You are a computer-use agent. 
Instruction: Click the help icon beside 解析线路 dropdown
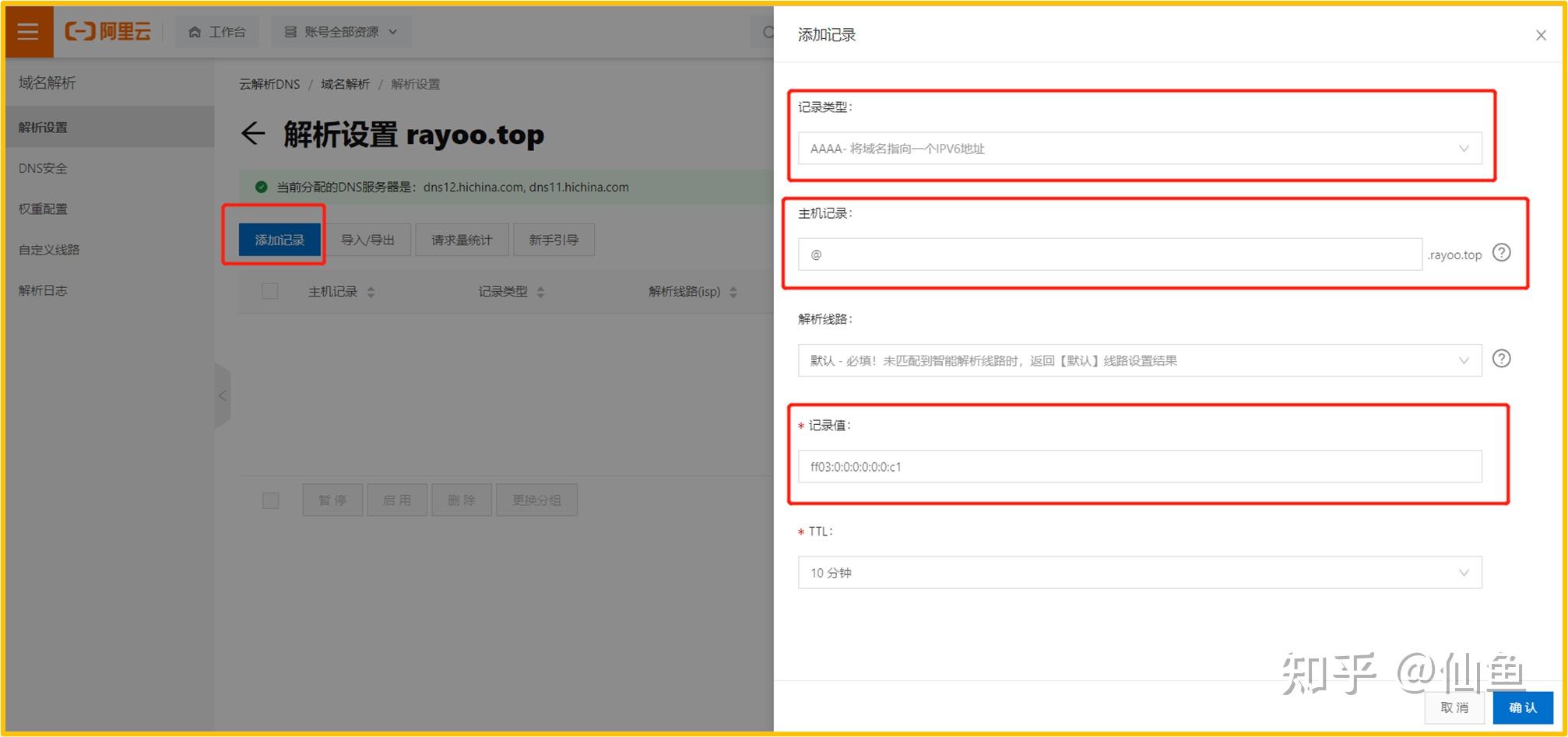(x=1502, y=359)
